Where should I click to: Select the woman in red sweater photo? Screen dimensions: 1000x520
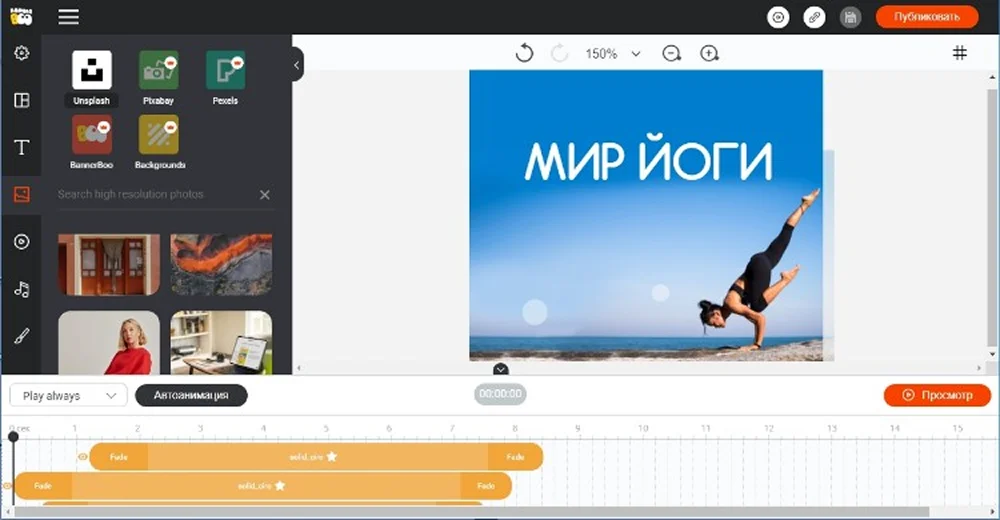point(109,343)
